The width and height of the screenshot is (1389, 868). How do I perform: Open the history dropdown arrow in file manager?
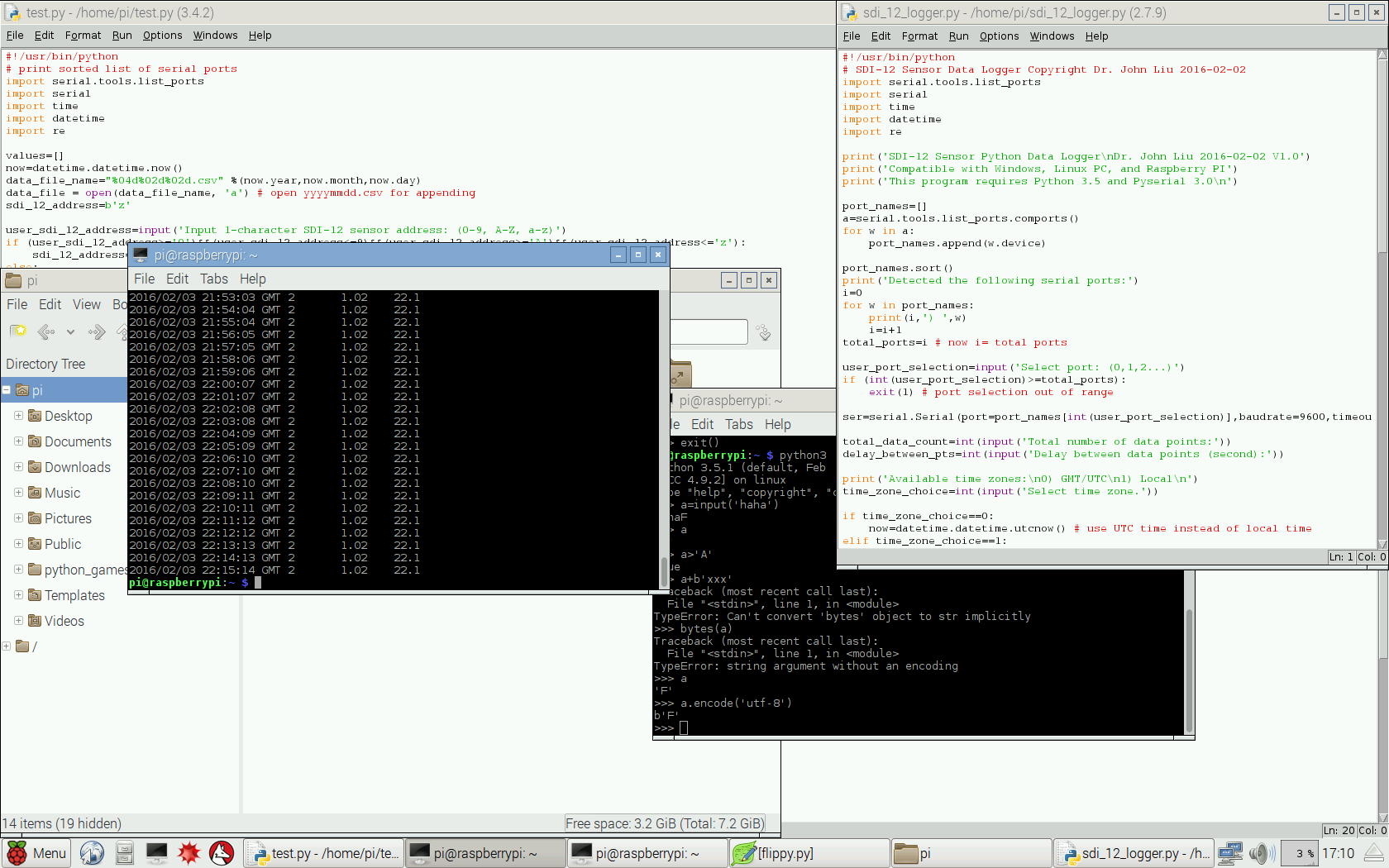(x=71, y=331)
